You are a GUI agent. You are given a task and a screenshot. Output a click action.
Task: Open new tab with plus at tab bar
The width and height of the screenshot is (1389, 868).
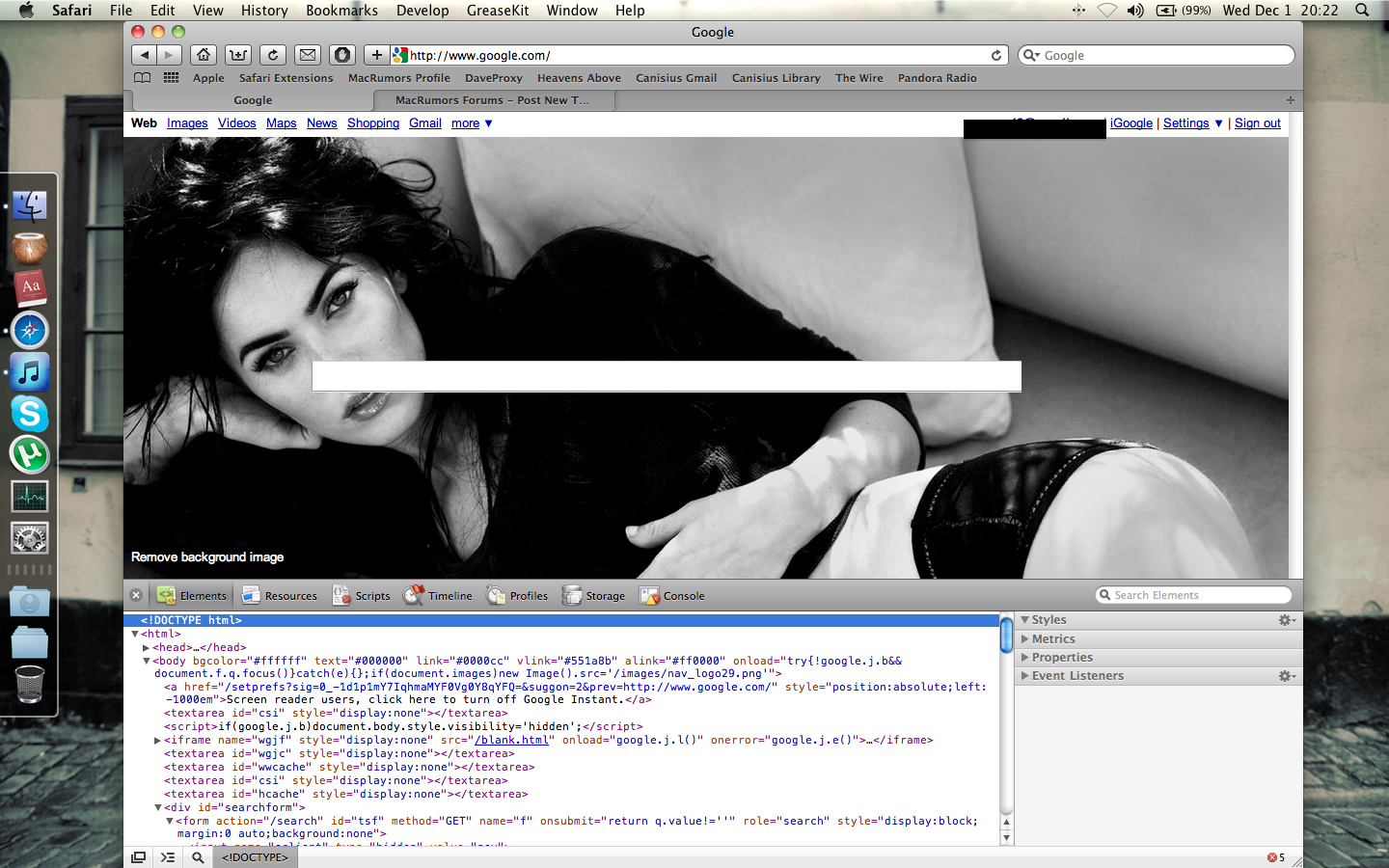point(1291,100)
